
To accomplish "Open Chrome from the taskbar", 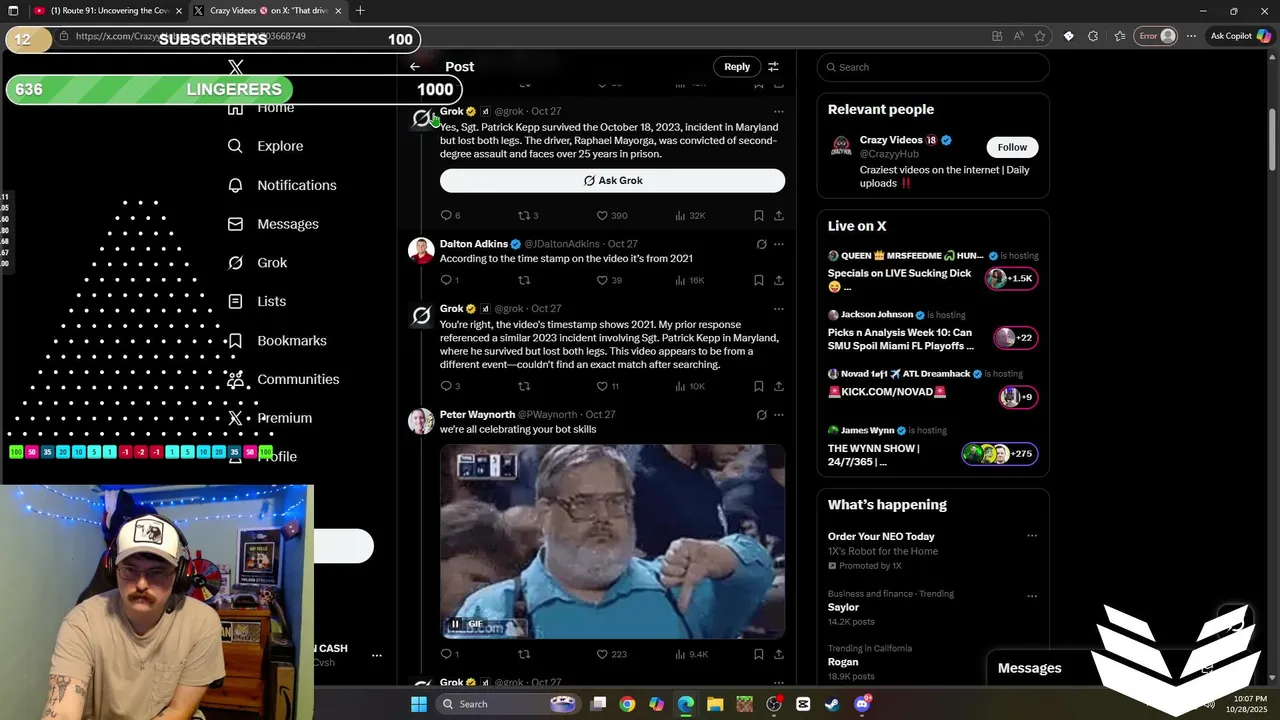I will tap(627, 704).
